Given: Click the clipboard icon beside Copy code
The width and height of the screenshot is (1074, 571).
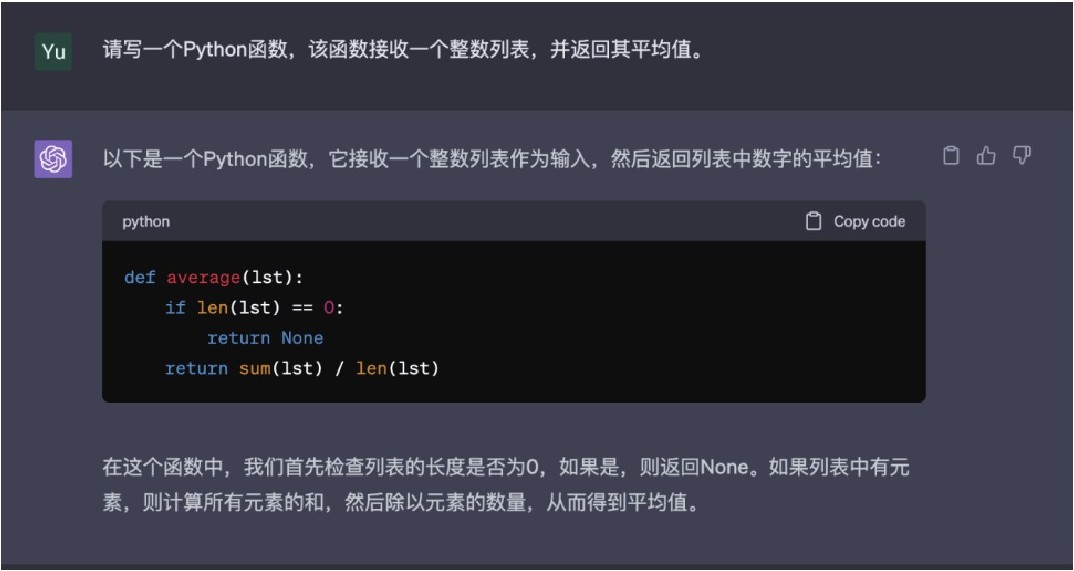Looking at the screenshot, I should 813,221.
